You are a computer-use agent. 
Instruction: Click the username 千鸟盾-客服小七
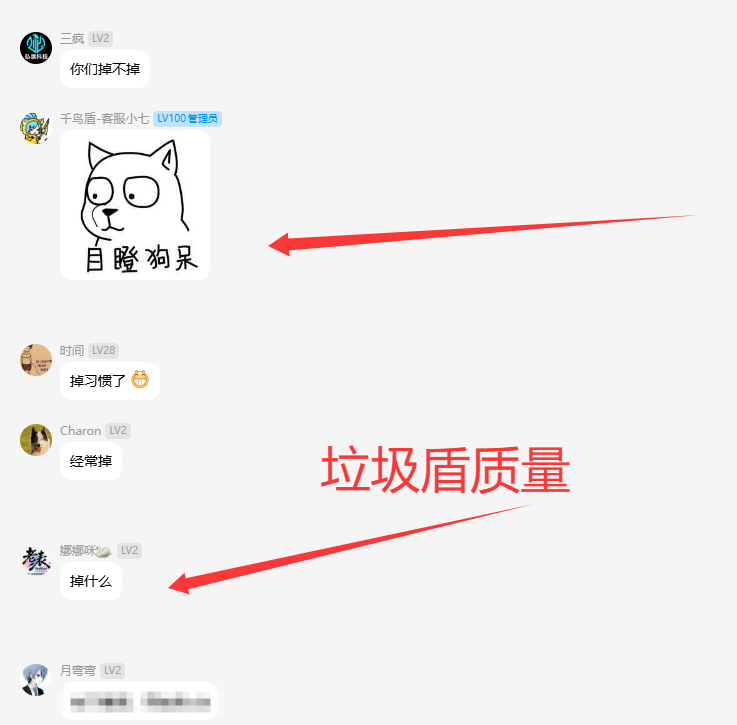(104, 118)
